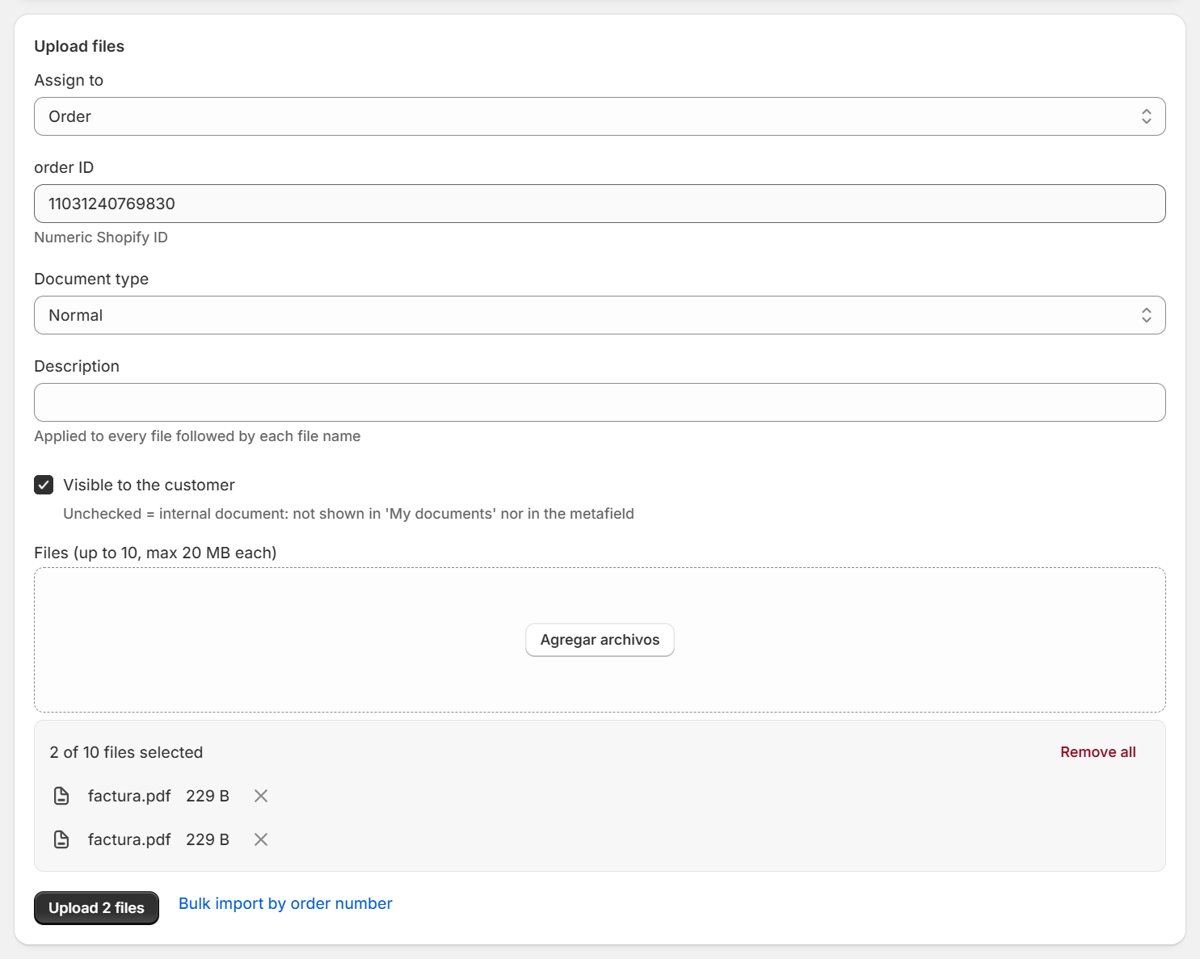Click the "Upload files" heading
1200x959 pixels.
tap(79, 46)
